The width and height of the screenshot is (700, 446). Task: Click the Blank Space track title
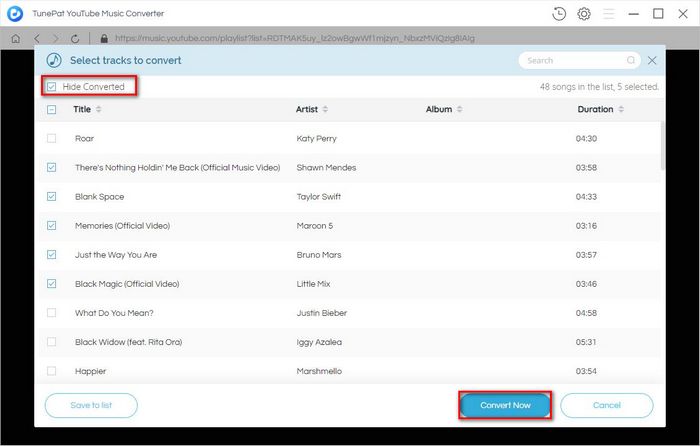(x=100, y=196)
